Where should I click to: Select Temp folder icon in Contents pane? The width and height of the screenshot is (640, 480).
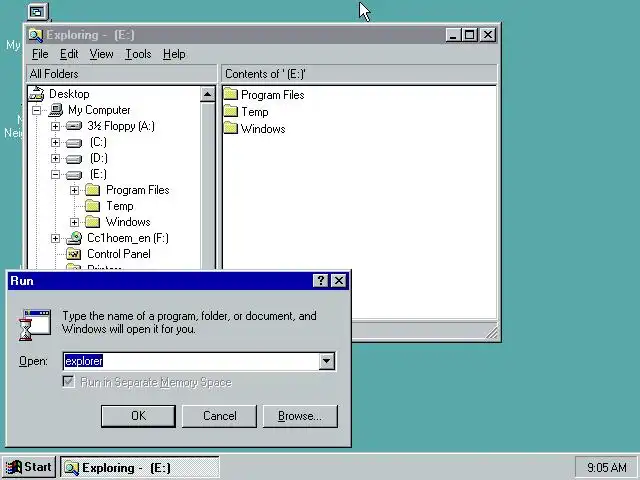[231, 111]
